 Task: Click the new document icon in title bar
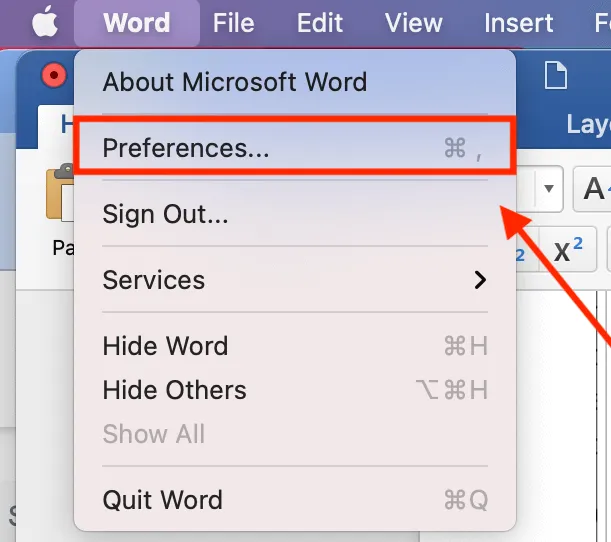click(556, 75)
